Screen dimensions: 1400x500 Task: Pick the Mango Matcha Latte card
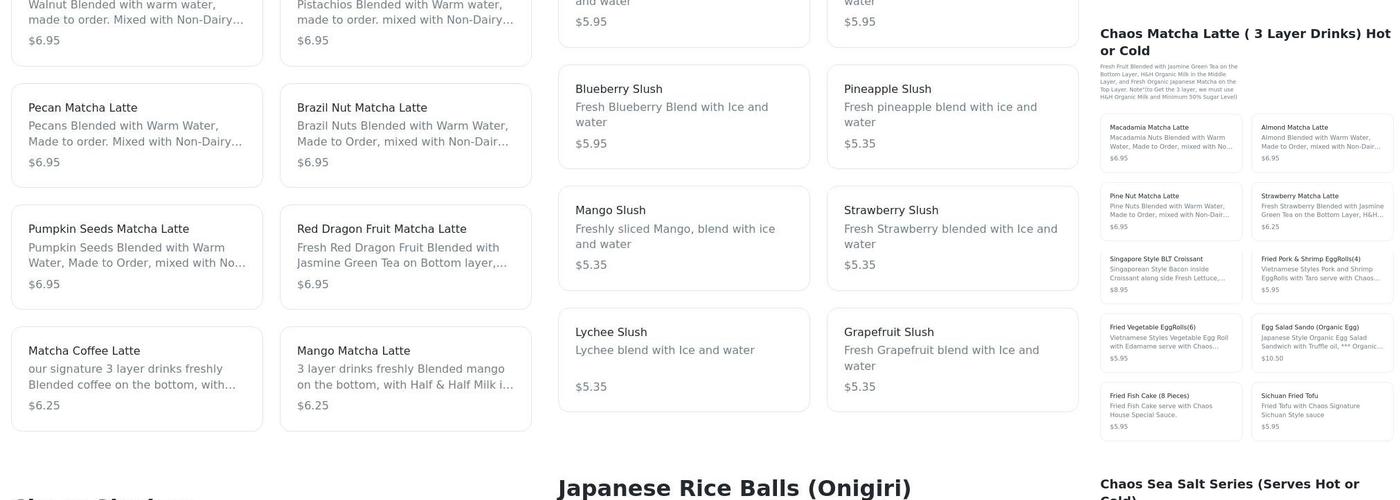tap(405, 378)
